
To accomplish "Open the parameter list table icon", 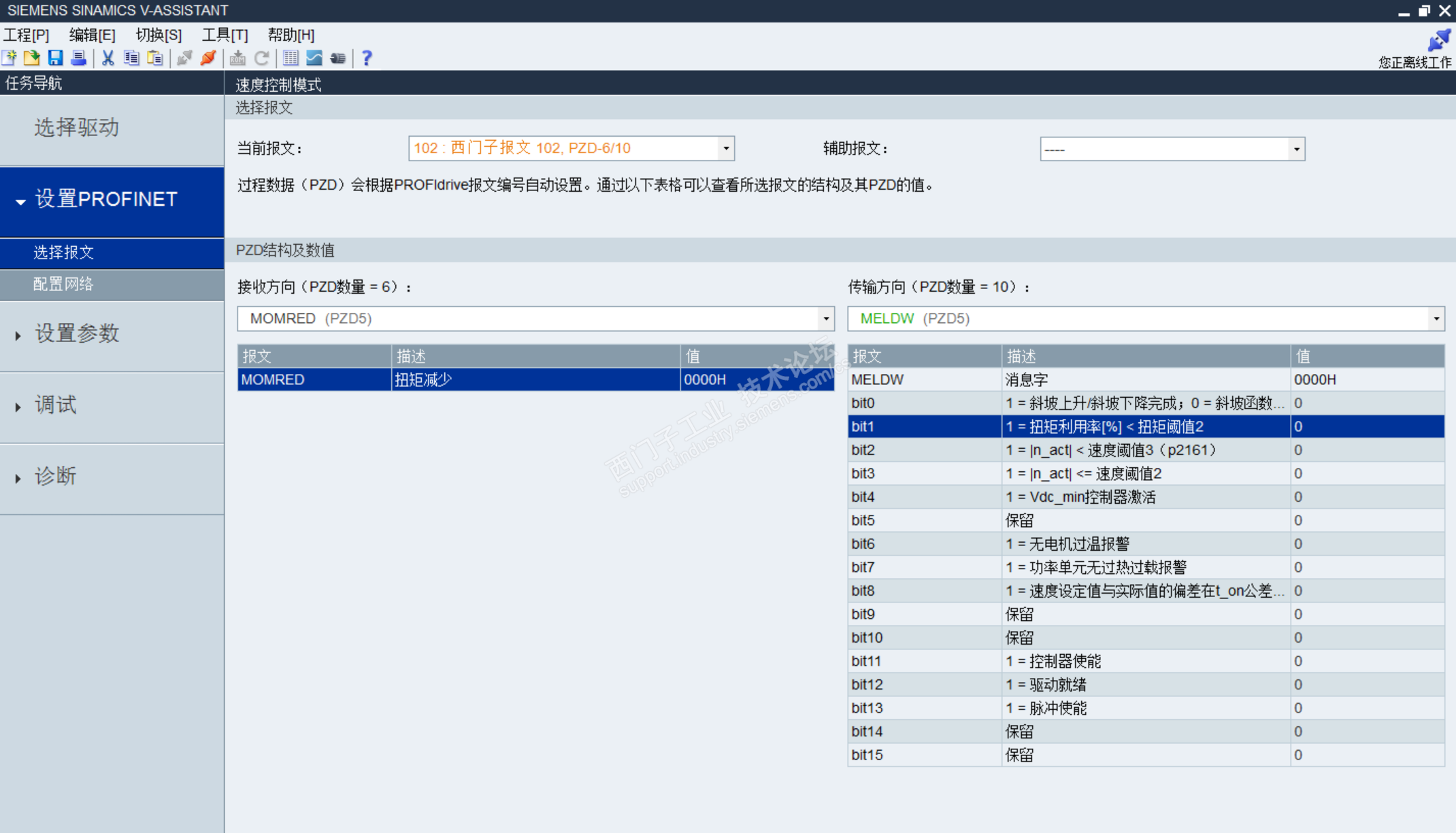I will click(x=291, y=58).
